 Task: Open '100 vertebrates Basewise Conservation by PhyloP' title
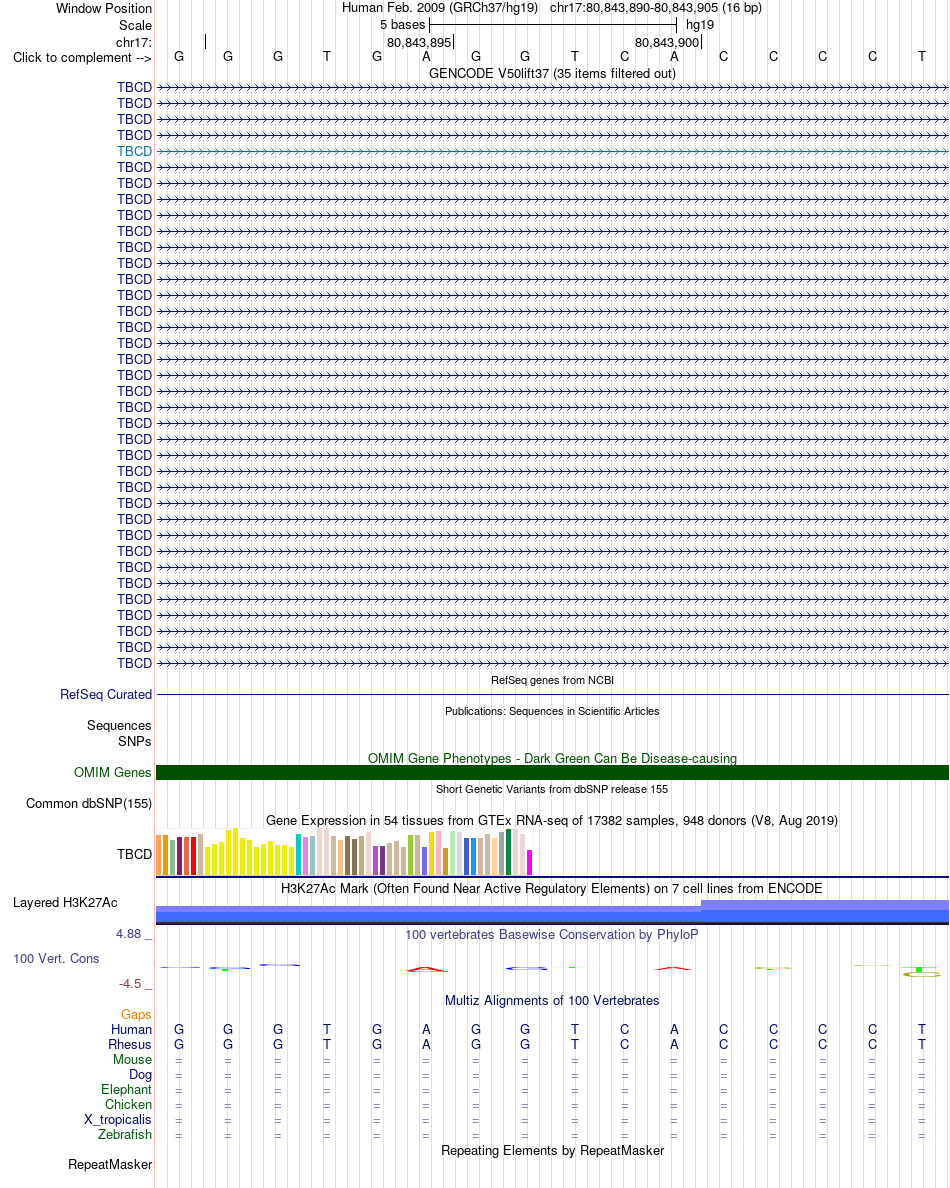point(552,935)
